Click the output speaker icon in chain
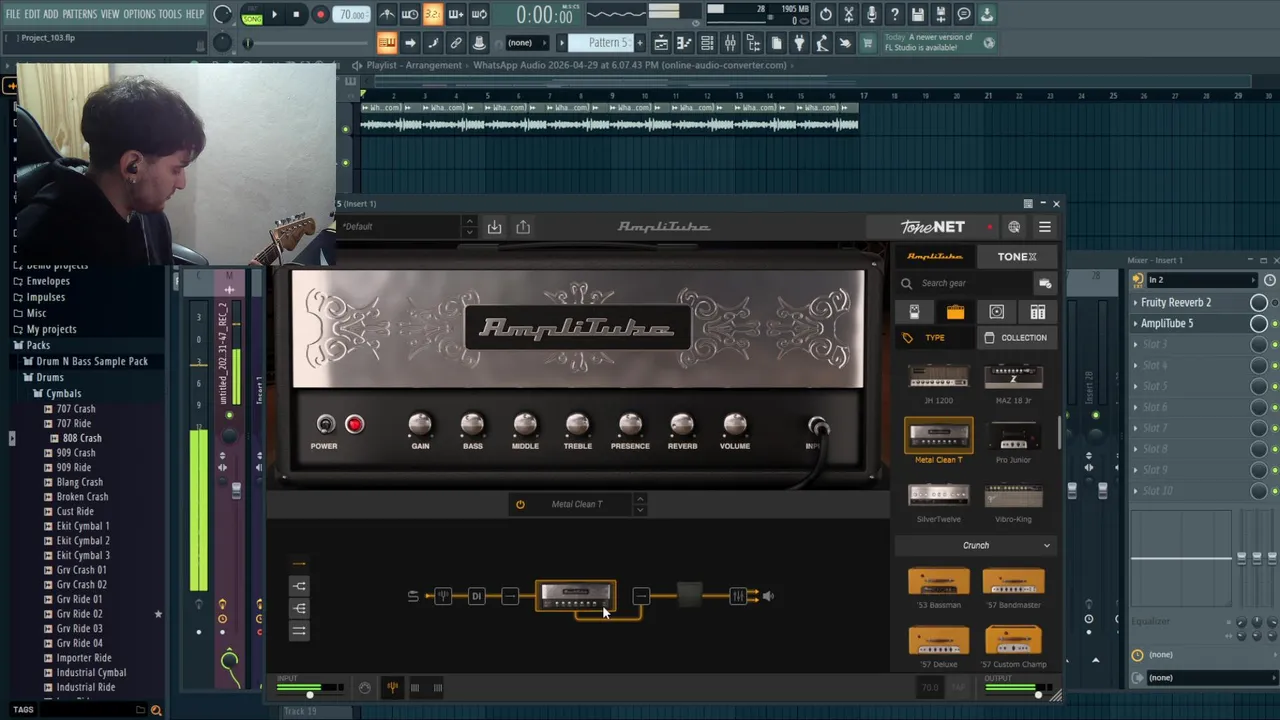This screenshot has width=1280, height=720. pos(768,597)
